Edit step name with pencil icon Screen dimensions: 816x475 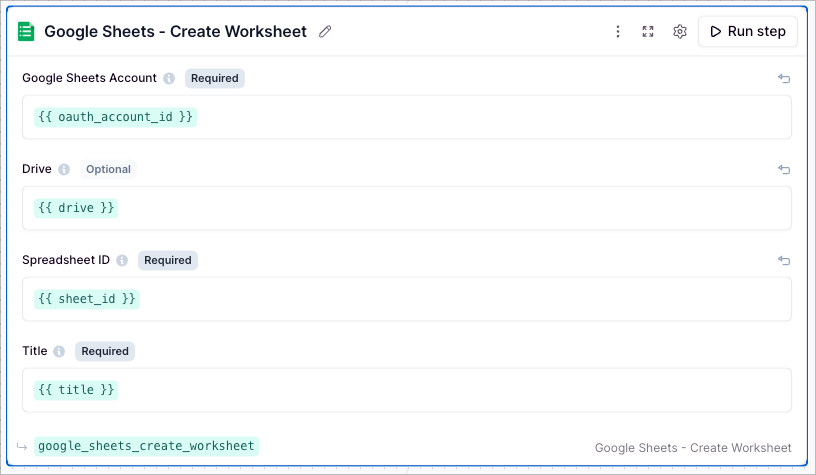325,32
